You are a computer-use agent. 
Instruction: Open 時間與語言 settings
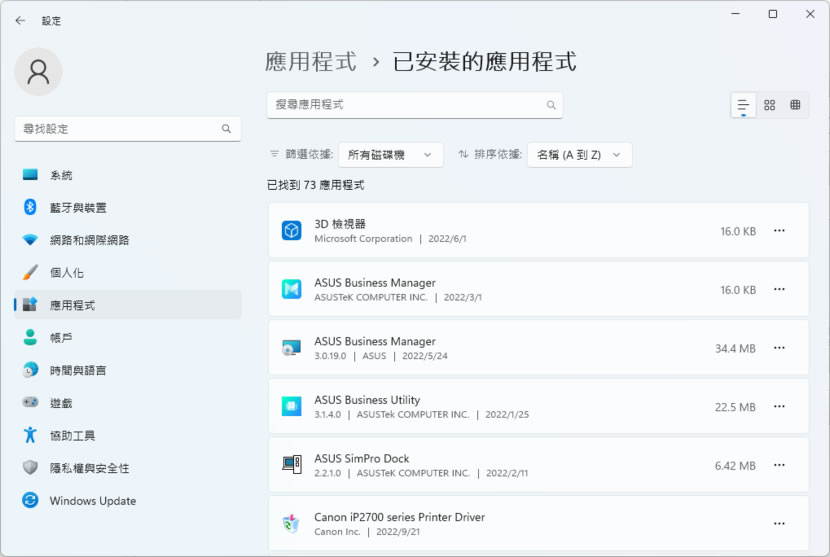[x=128, y=370]
